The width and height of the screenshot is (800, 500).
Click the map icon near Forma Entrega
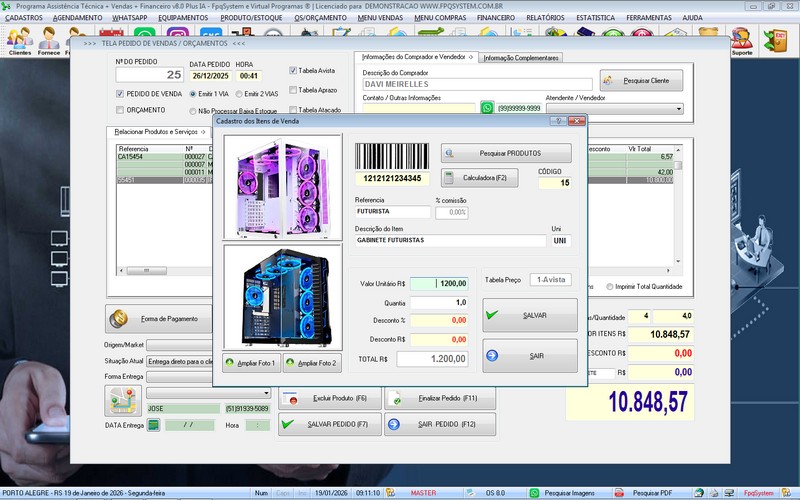tap(123, 401)
